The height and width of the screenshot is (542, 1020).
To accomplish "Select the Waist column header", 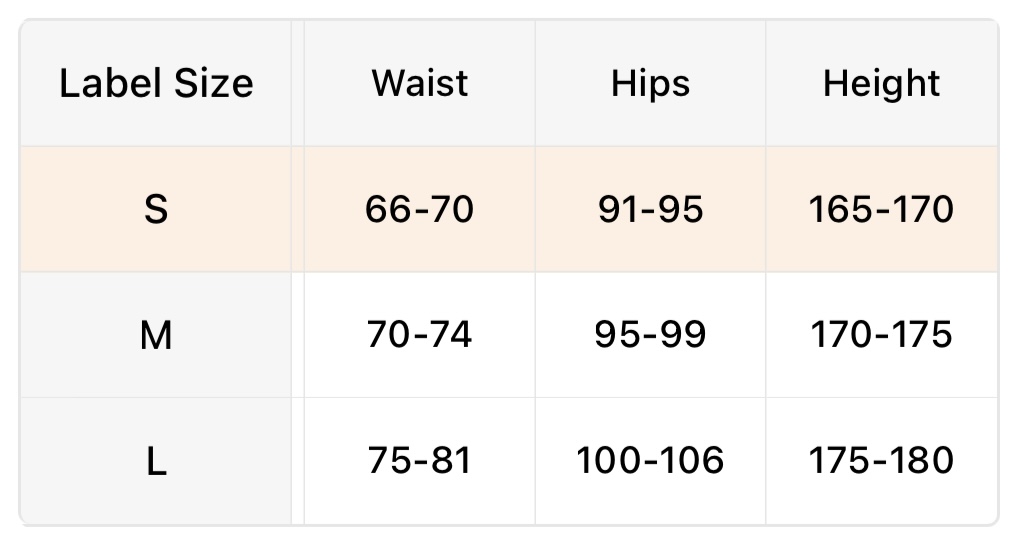I will tap(419, 83).
